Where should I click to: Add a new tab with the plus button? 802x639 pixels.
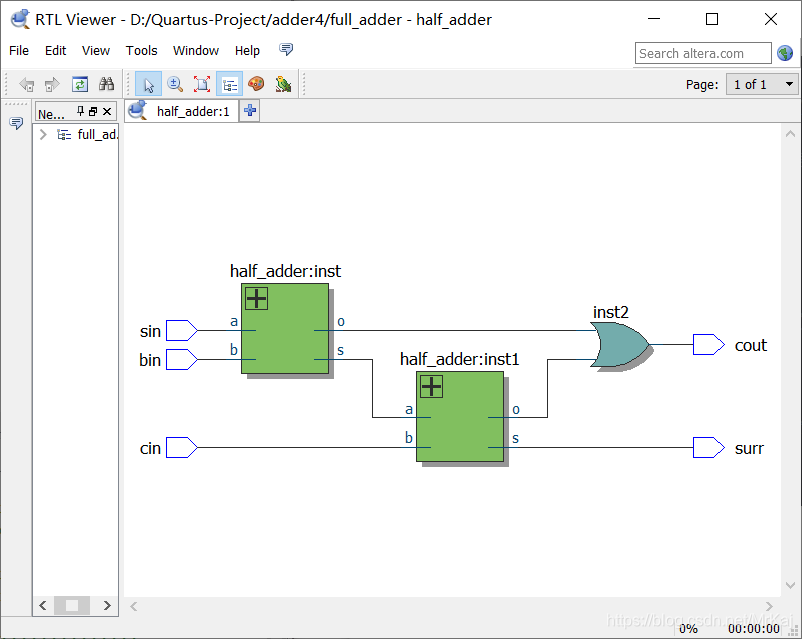point(250,111)
